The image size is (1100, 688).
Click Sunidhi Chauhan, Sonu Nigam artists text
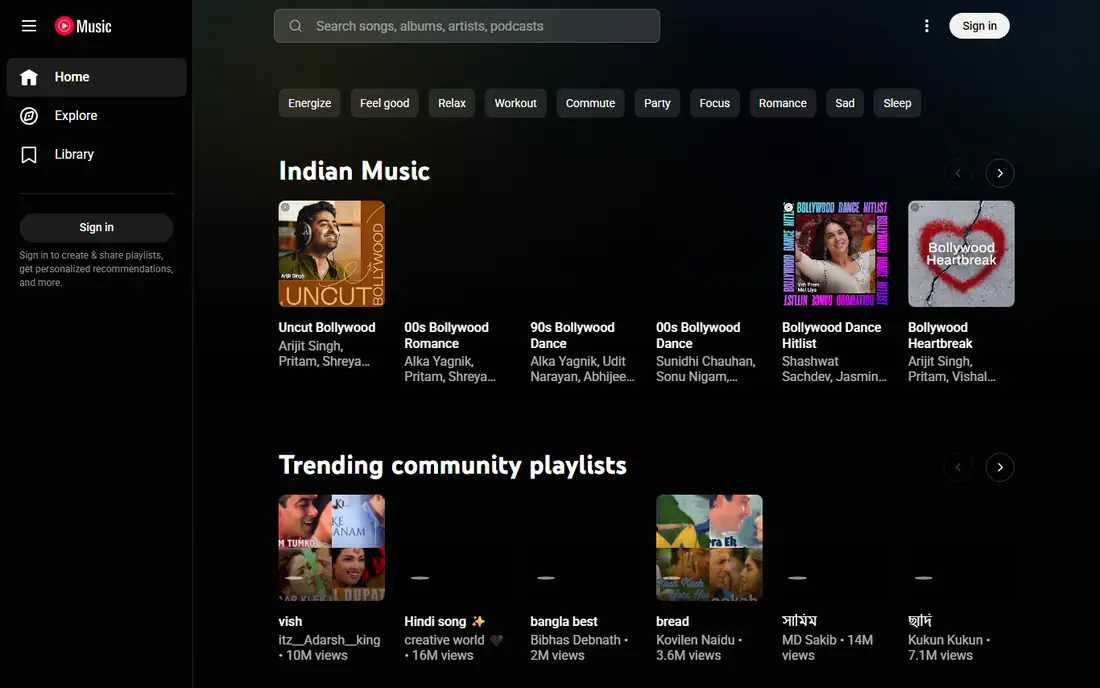pyautogui.click(x=706, y=369)
